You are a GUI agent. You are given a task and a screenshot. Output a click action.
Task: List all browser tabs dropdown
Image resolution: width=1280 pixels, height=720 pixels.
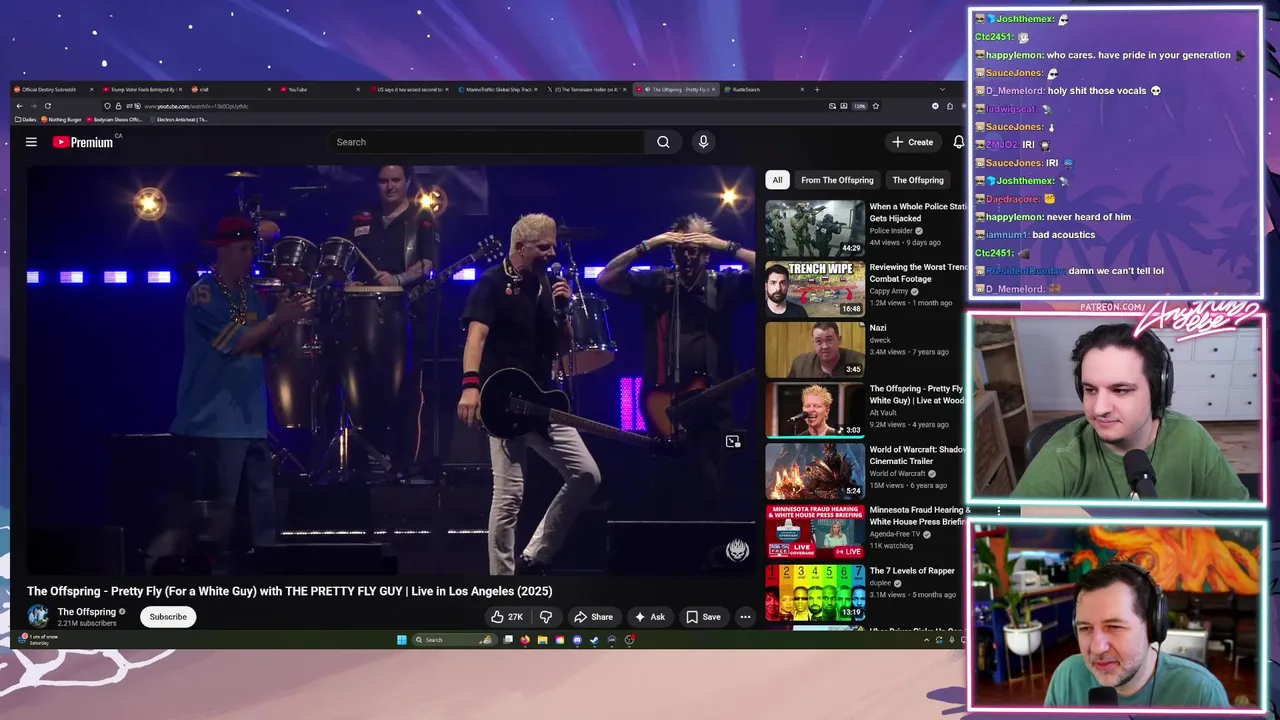(942, 89)
